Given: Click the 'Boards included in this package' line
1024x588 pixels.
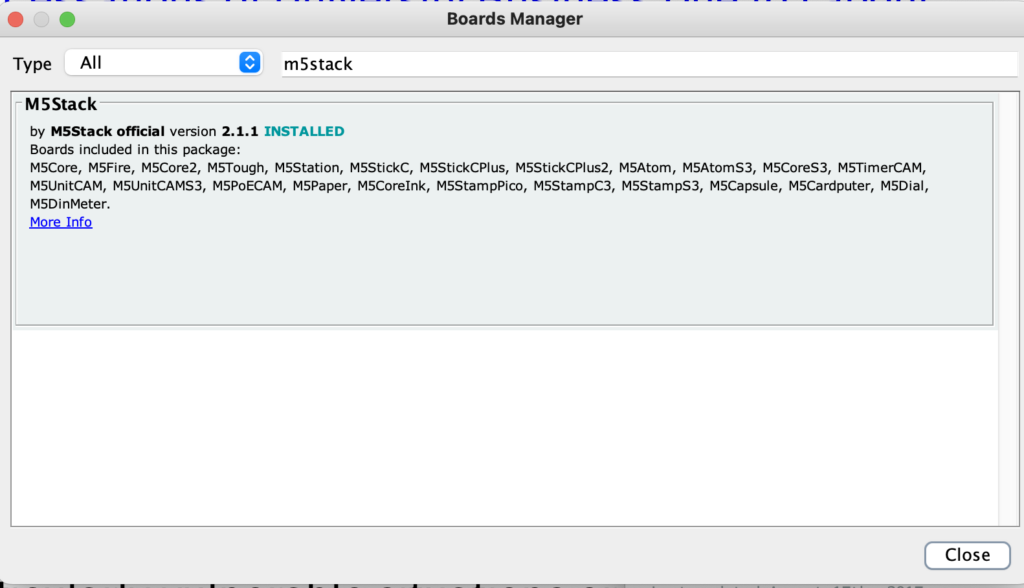Looking at the screenshot, I should [x=135, y=150].
